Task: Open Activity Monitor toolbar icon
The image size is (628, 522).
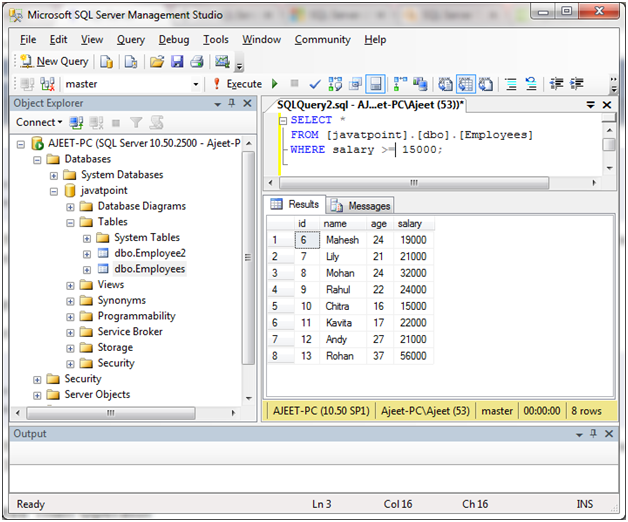Action: pyautogui.click(x=222, y=62)
